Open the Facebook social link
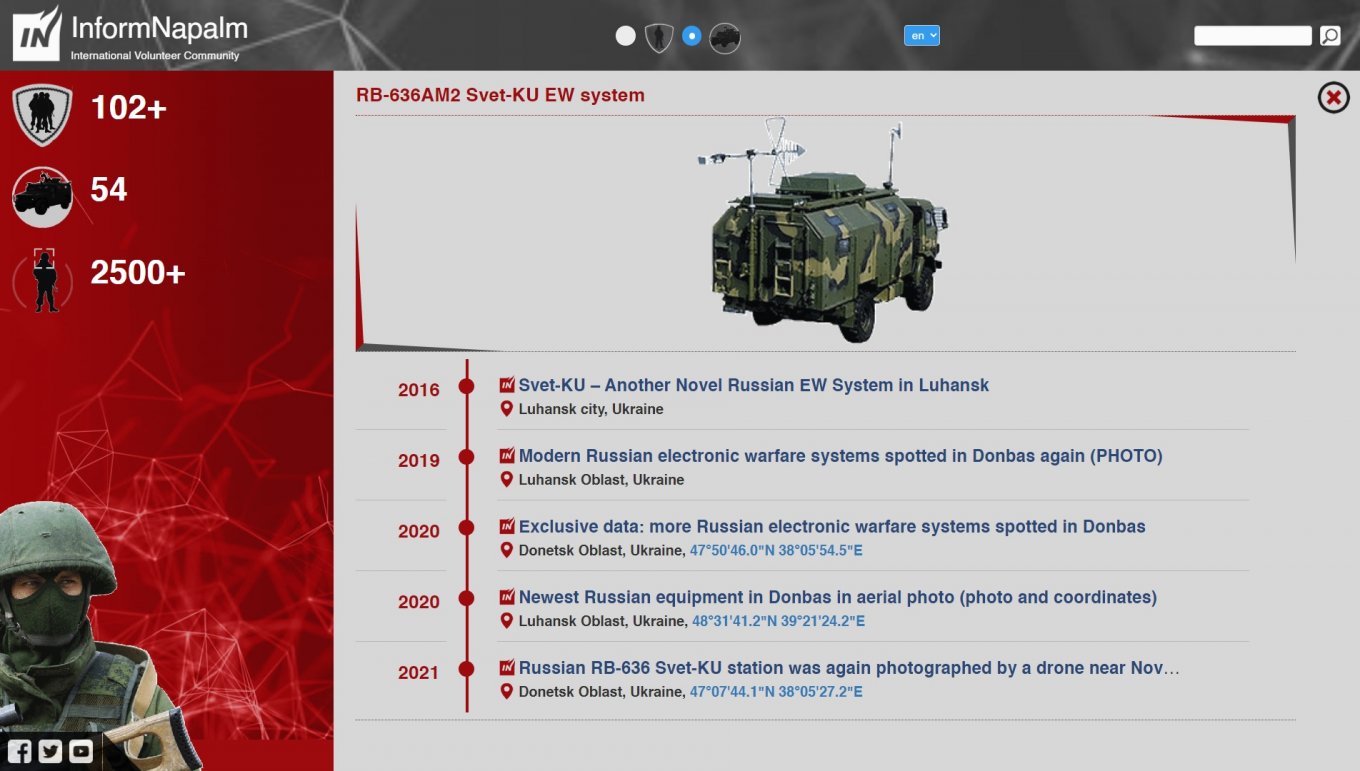Viewport: 1360px width, 771px height. coord(20,751)
